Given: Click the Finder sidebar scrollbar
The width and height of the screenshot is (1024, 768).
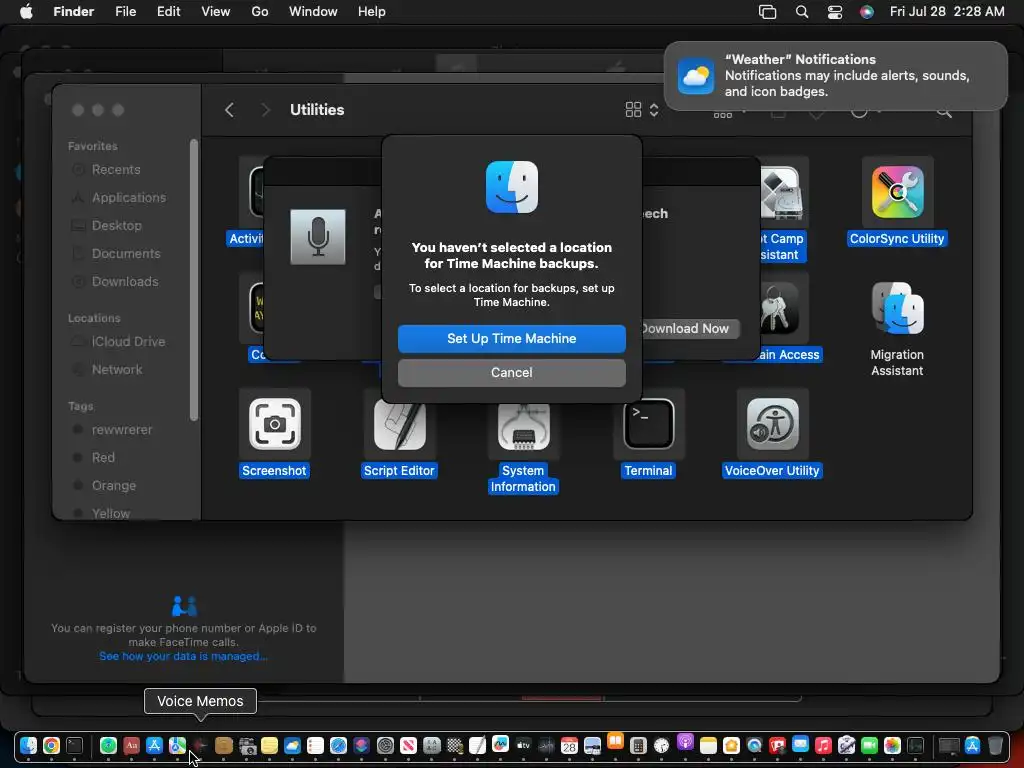Looking at the screenshot, I should 193,280.
